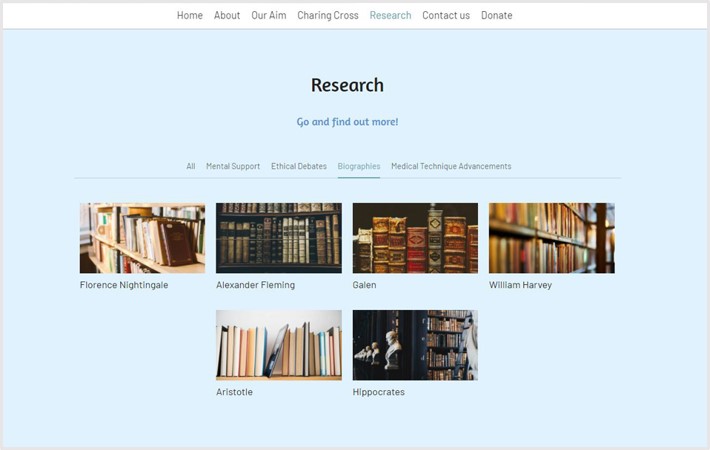The width and height of the screenshot is (710, 450).
Task: Click the Florence Nightingale title text
Action: (124, 285)
